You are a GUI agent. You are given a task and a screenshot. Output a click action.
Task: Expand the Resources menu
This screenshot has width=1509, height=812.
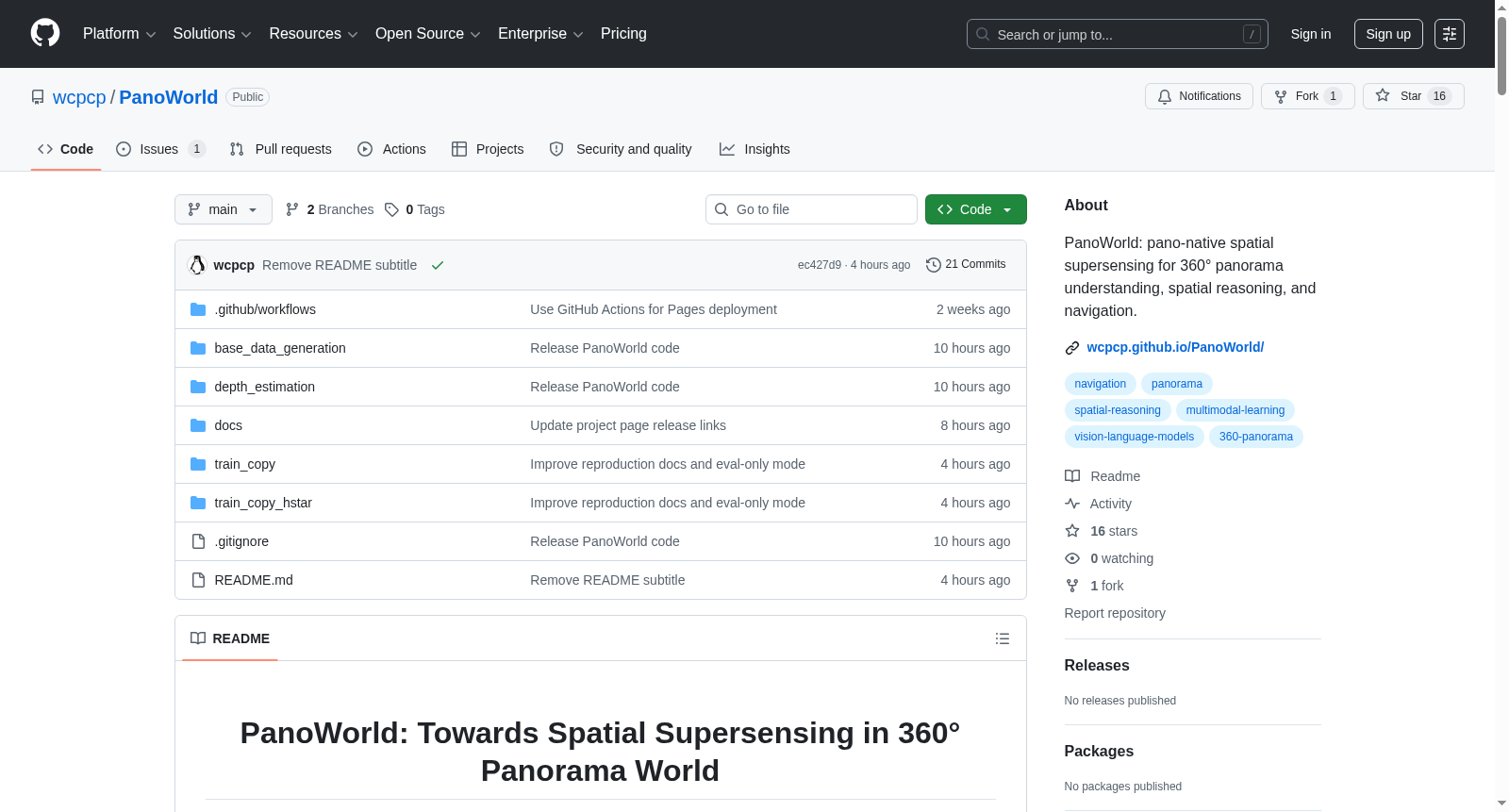point(313,34)
